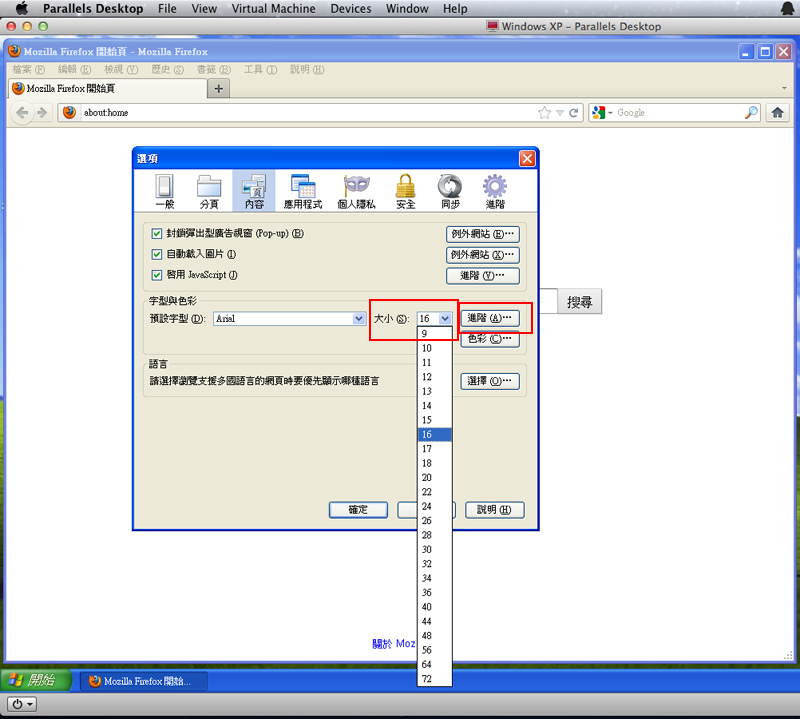Click the 說明 (Help) button
Image resolution: width=800 pixels, height=719 pixels.
coord(494,509)
